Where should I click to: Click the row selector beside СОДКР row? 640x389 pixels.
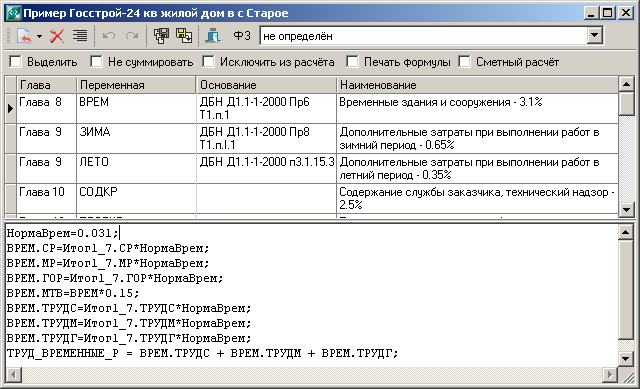[10, 198]
